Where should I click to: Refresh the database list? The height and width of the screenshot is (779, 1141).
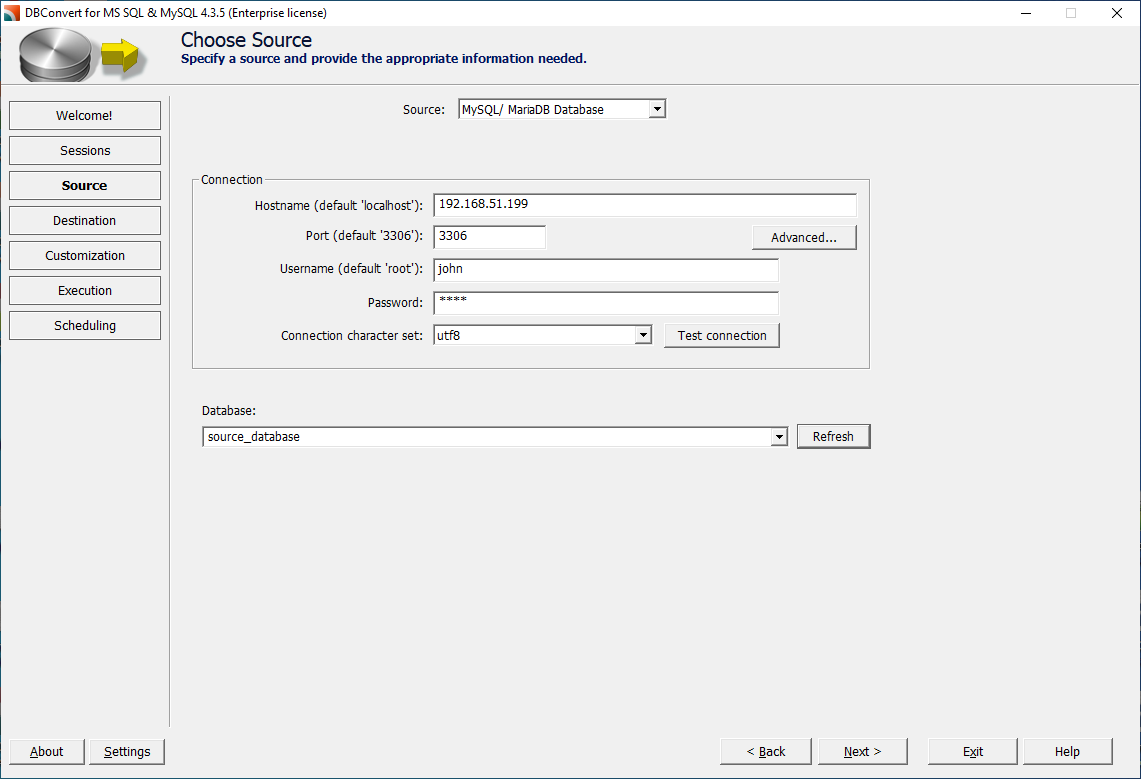tap(833, 436)
